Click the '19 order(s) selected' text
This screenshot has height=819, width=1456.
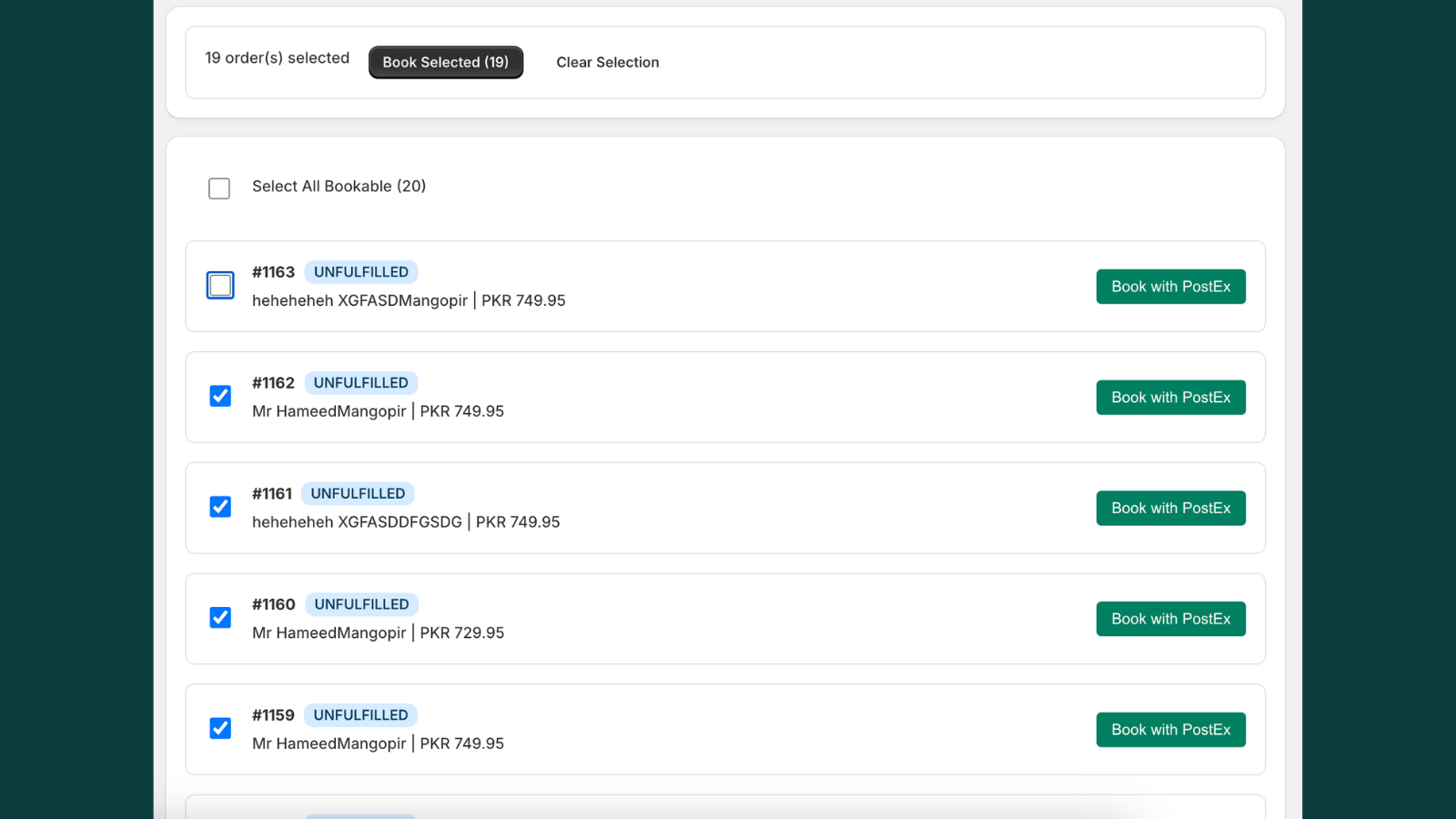277,58
